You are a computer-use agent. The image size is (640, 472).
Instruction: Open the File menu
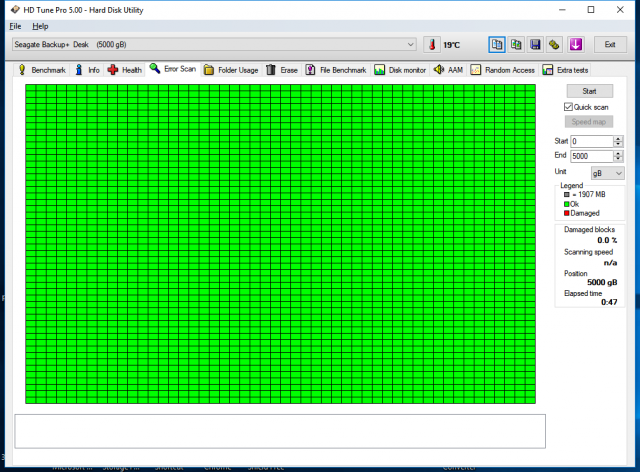point(15,26)
